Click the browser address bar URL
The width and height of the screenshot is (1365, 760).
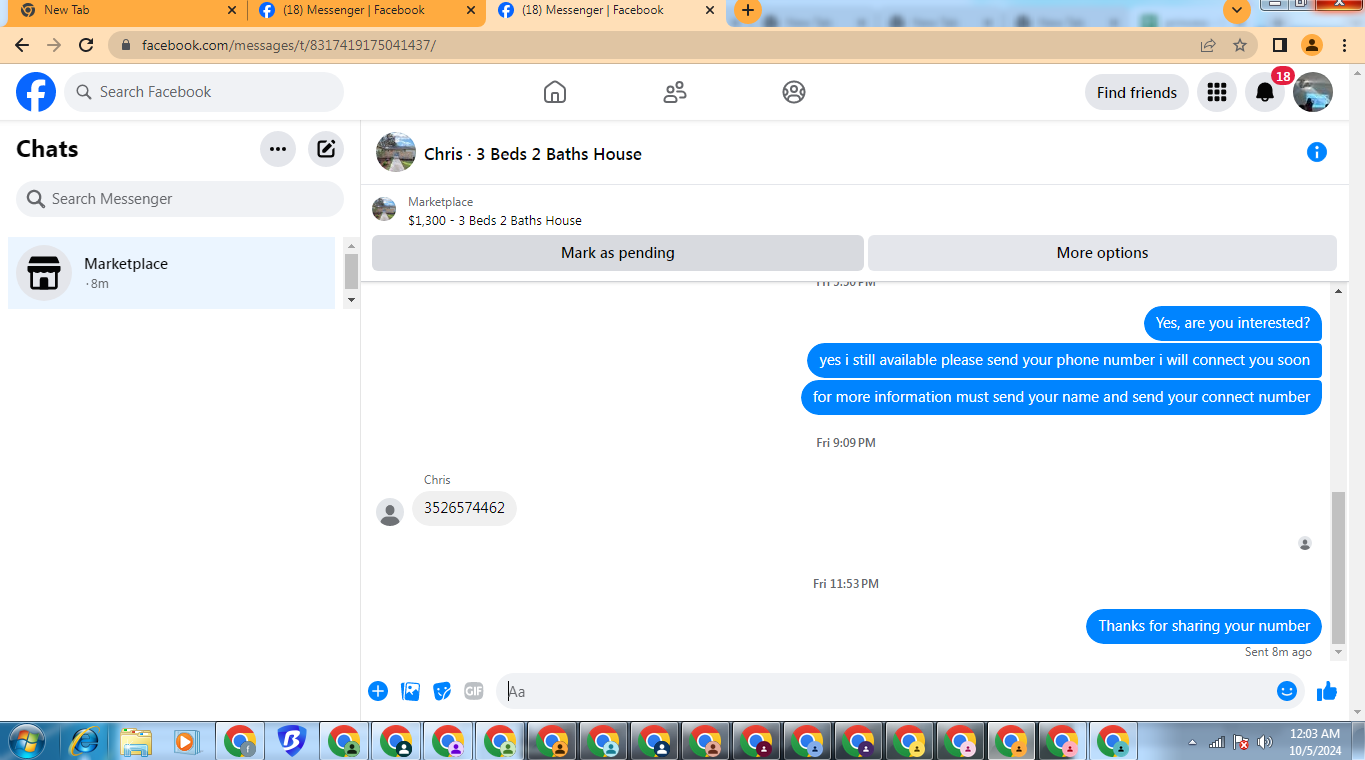pos(289,45)
